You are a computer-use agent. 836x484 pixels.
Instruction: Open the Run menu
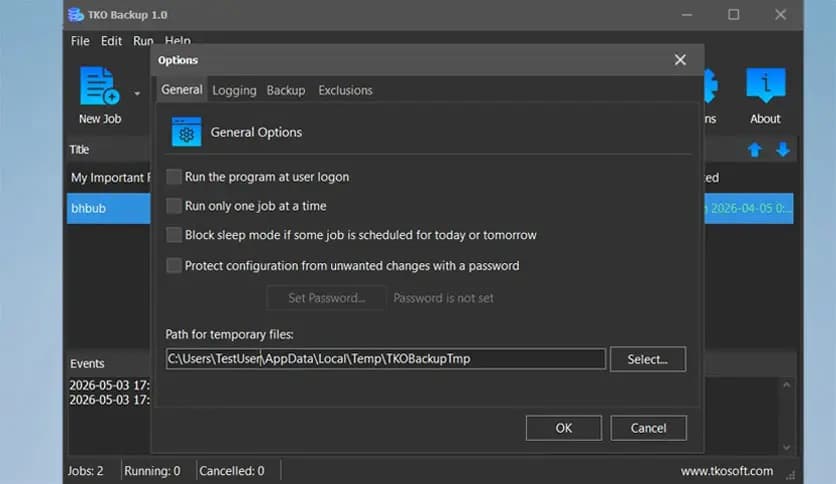coord(143,41)
